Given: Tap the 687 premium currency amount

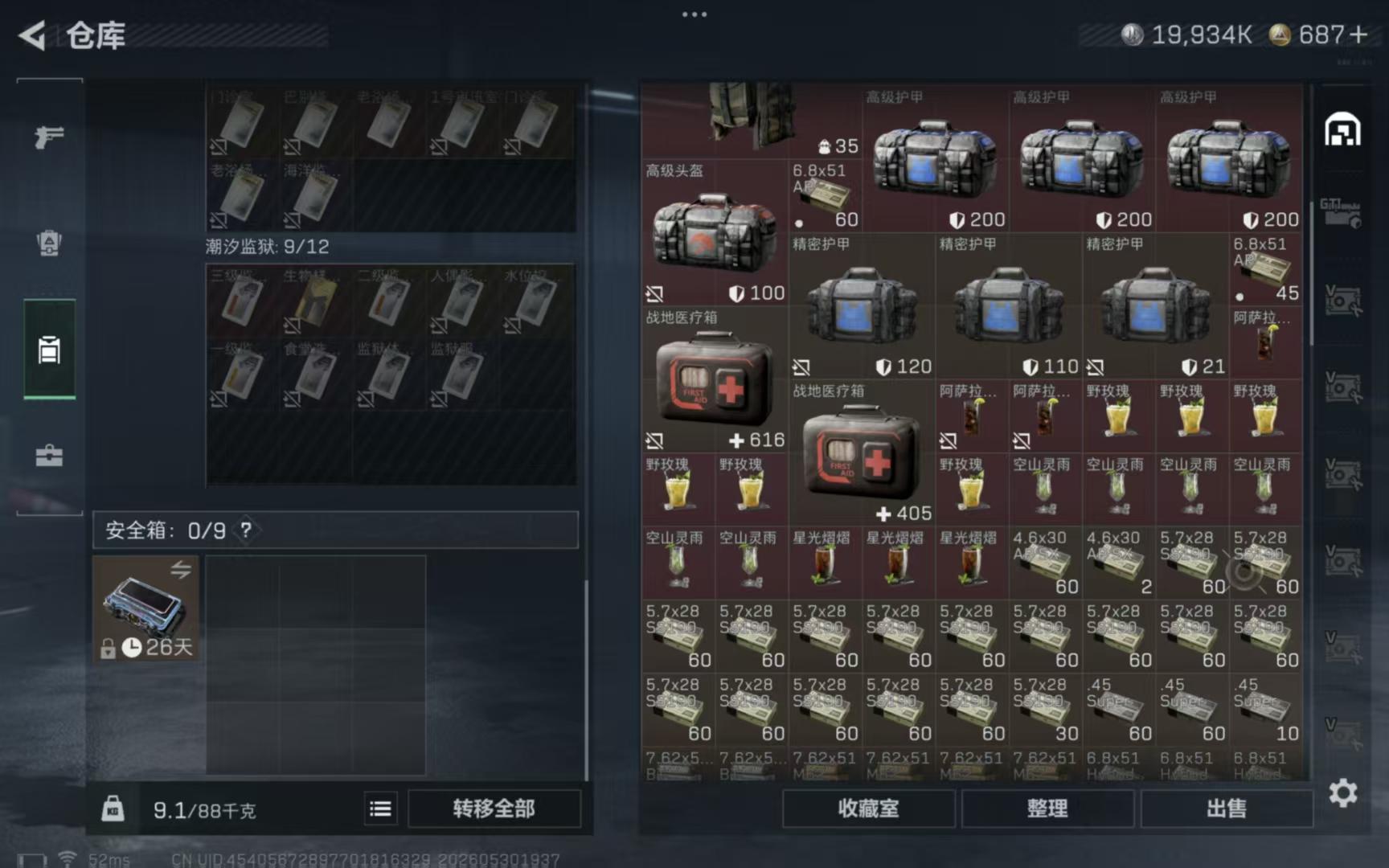Looking at the screenshot, I should pos(1321,35).
